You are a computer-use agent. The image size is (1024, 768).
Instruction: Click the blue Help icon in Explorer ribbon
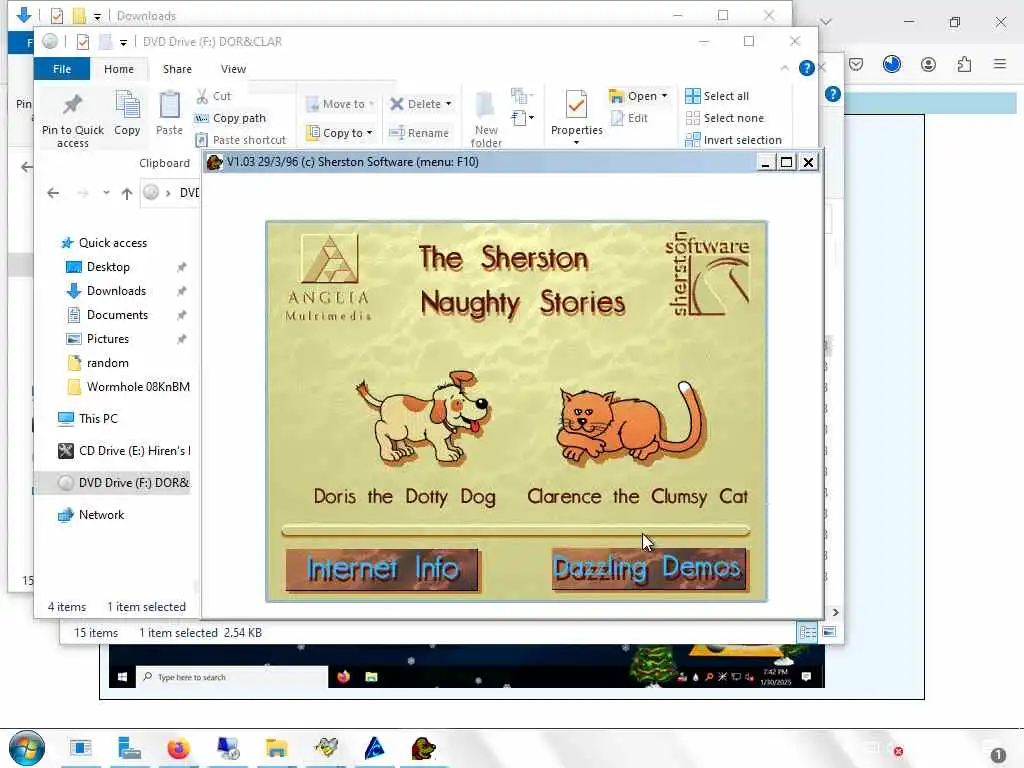pyautogui.click(x=807, y=68)
